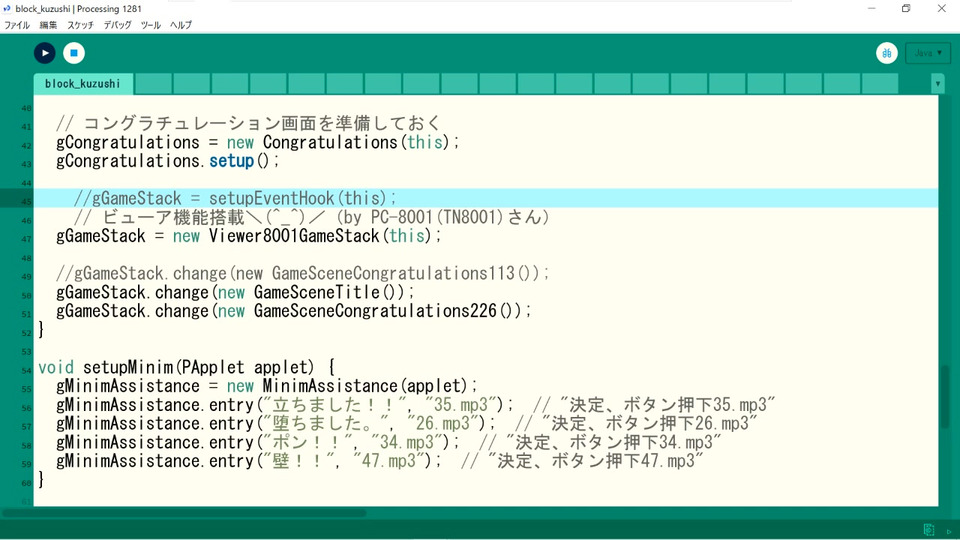Restore down the Processing window
The image size is (960, 540).
click(906, 9)
